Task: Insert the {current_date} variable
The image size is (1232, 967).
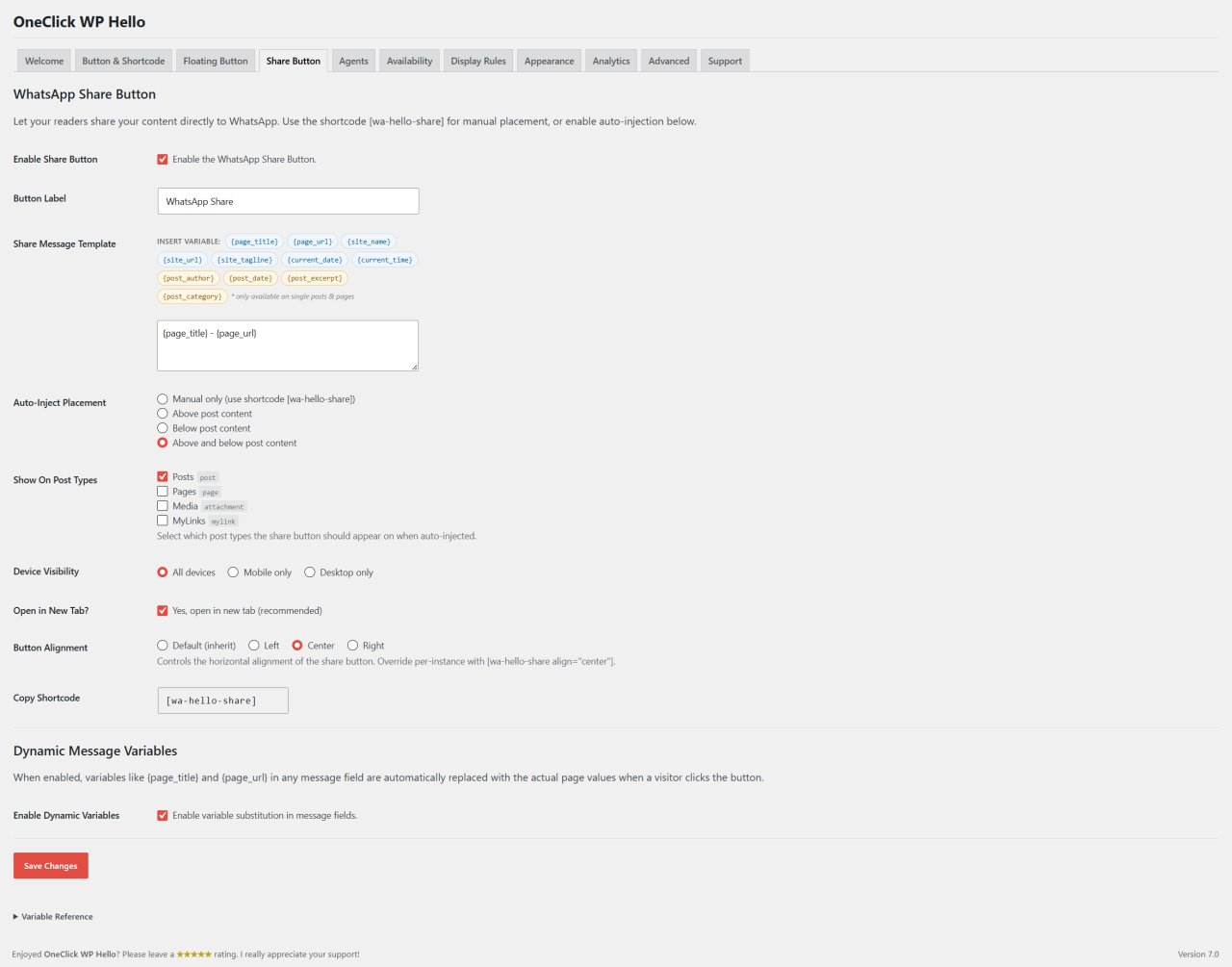Action: (x=315, y=260)
